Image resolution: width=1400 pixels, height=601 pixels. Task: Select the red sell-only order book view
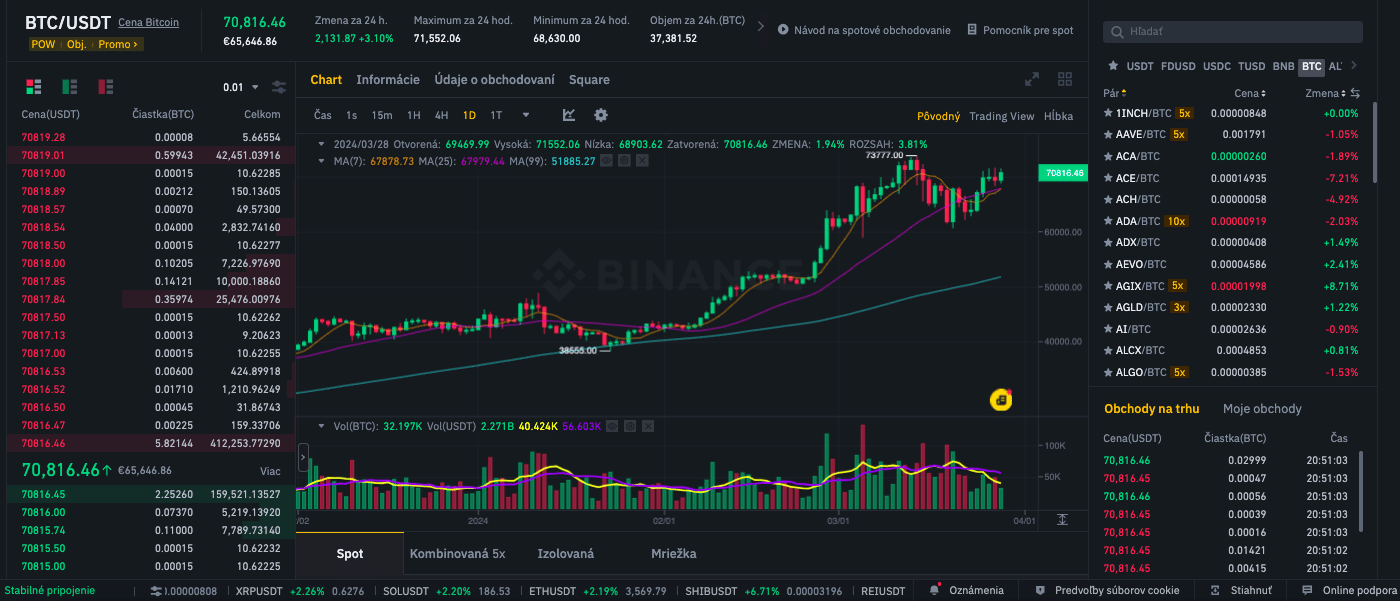(x=105, y=87)
